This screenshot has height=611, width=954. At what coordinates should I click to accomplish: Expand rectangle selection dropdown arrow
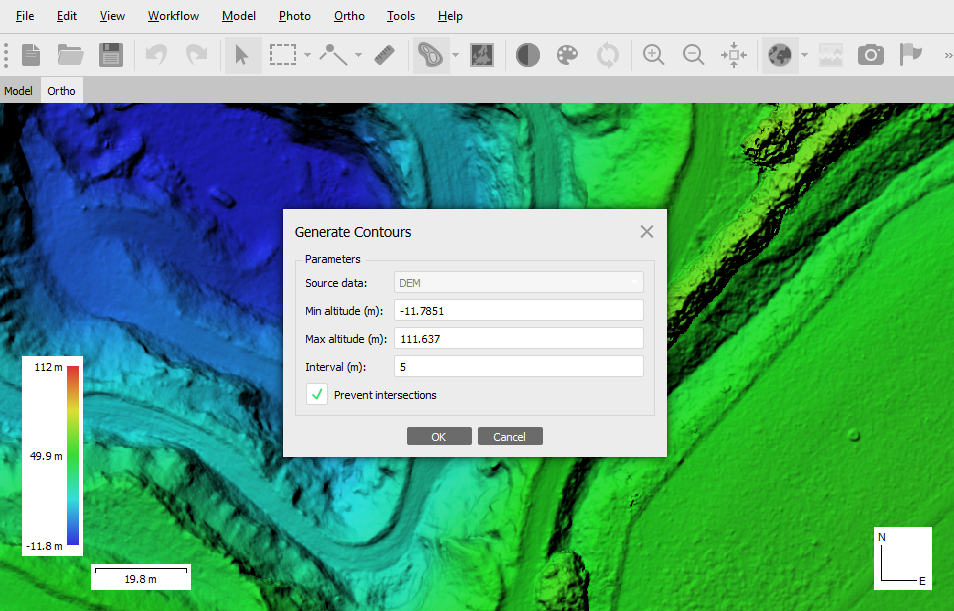coord(307,55)
